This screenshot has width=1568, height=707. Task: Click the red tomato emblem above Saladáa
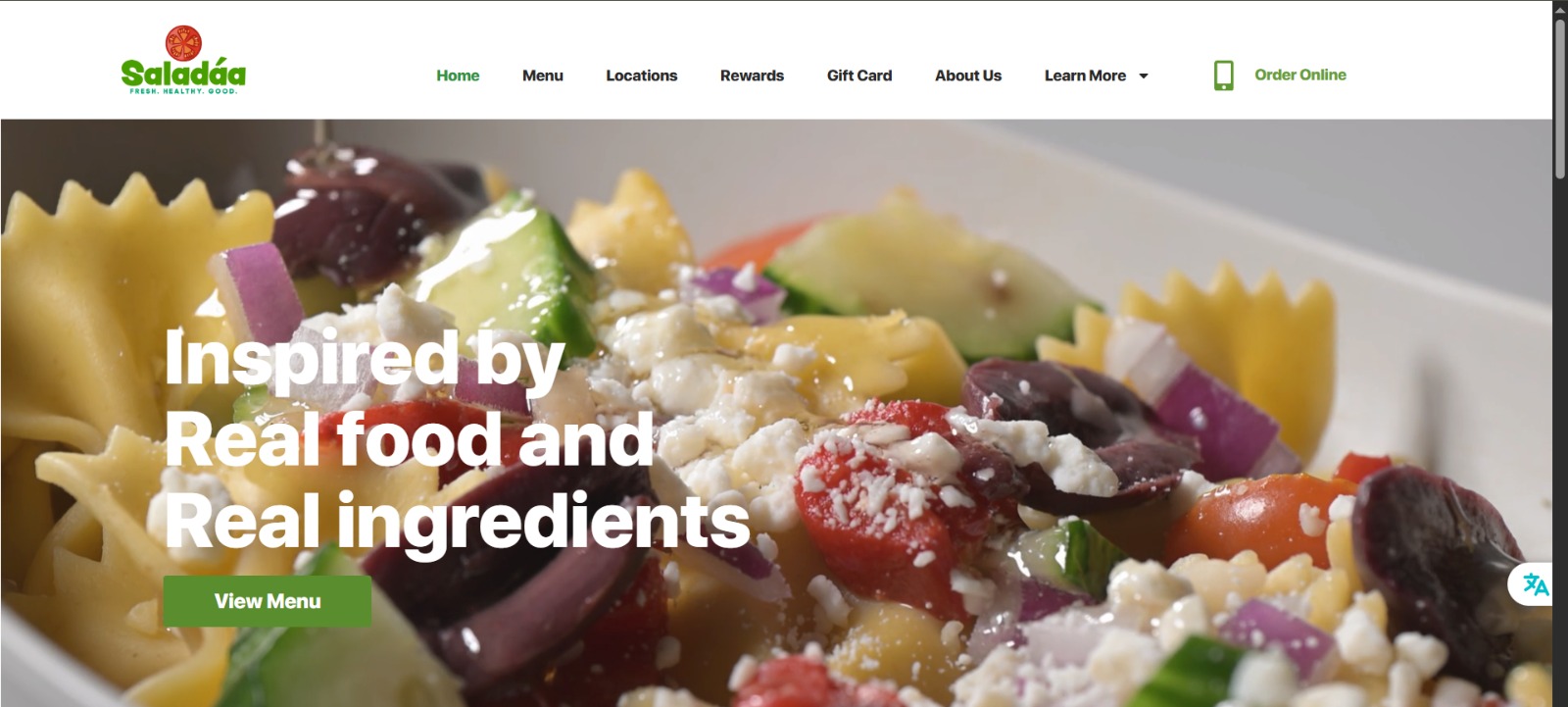pos(183,43)
